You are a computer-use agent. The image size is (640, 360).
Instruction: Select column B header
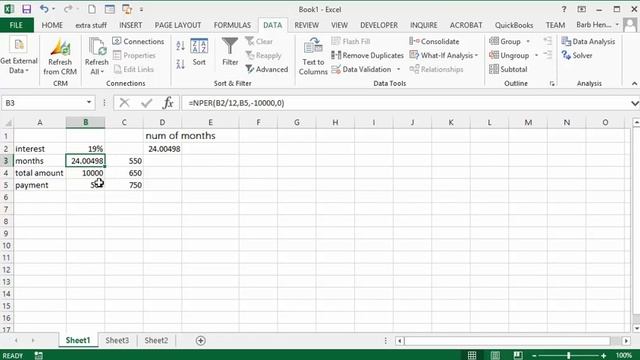pyautogui.click(x=86, y=122)
